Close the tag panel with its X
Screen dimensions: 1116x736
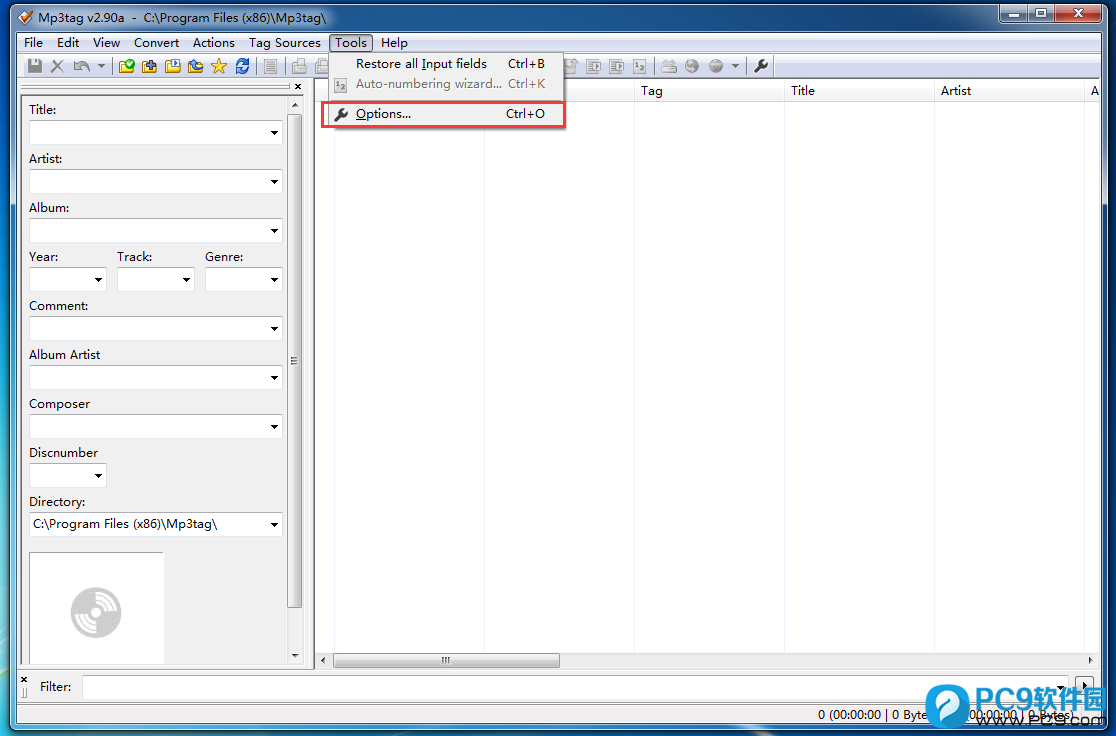298,86
